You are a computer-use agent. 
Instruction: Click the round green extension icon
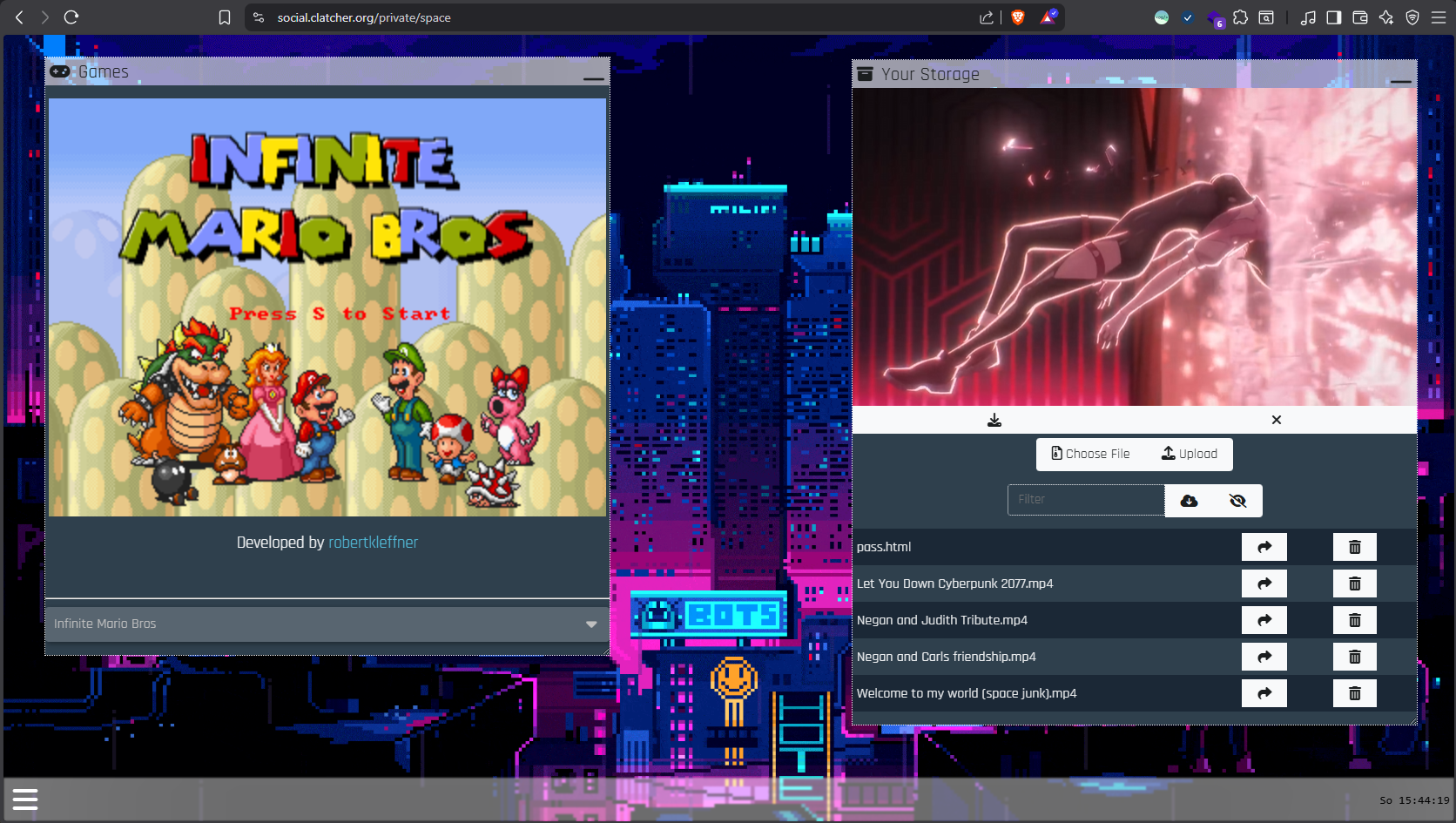1162,17
